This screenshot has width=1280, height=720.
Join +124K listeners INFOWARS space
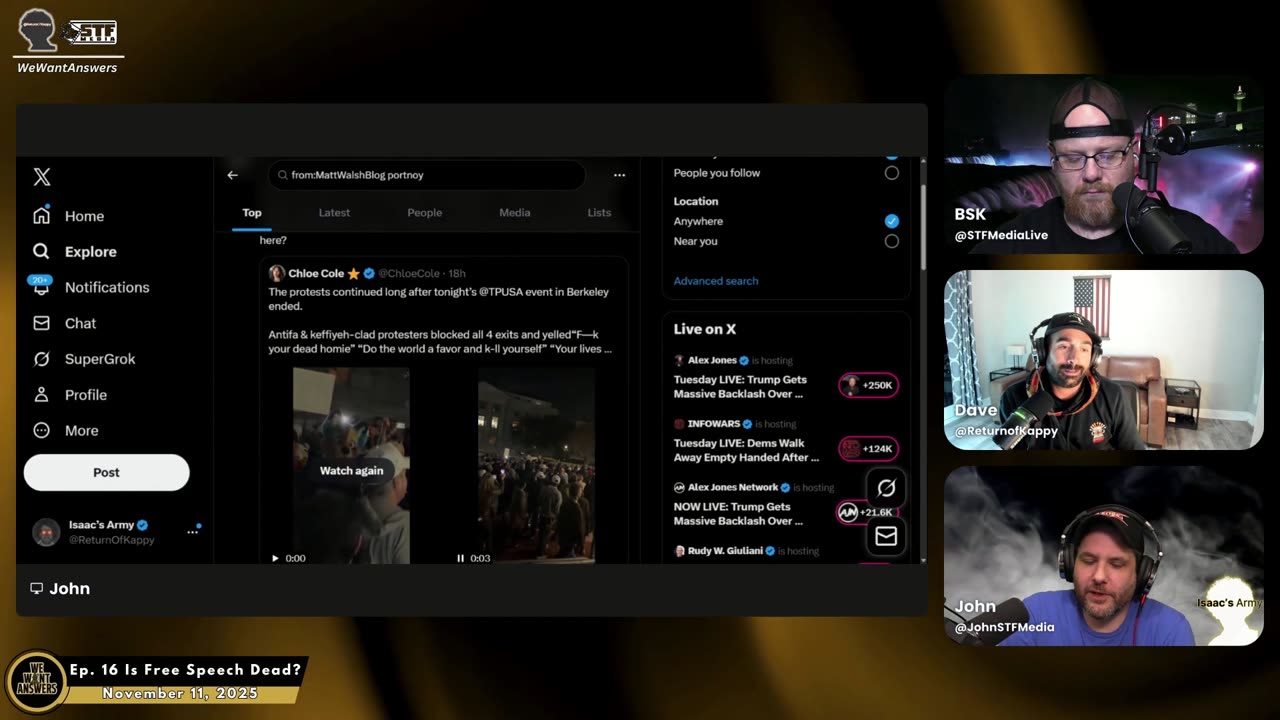click(x=868, y=449)
